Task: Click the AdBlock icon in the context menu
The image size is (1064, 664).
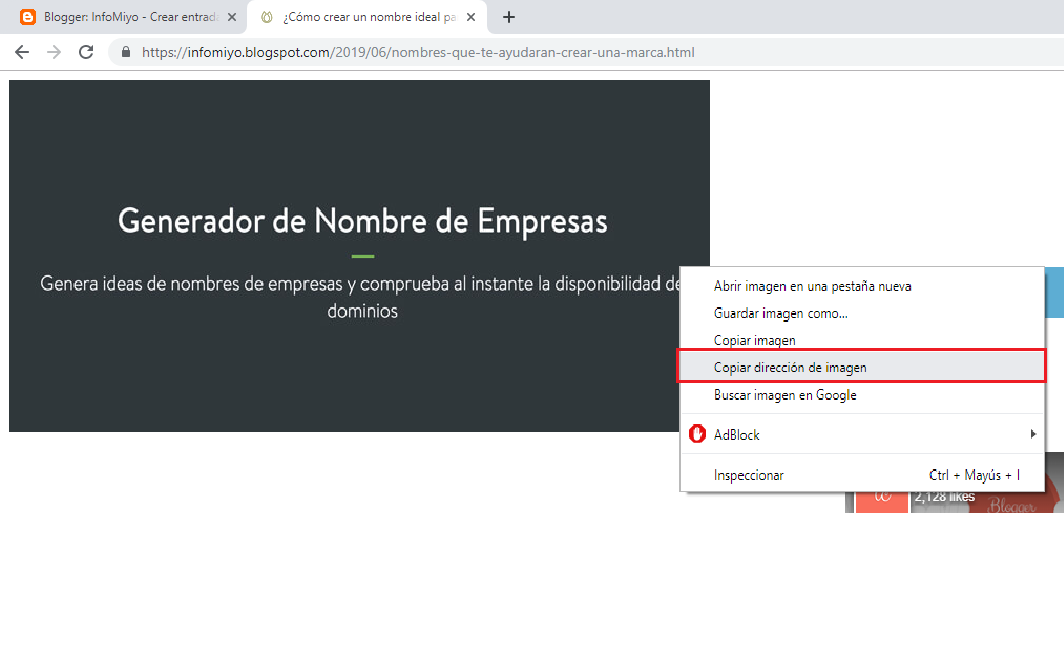Action: (x=699, y=434)
